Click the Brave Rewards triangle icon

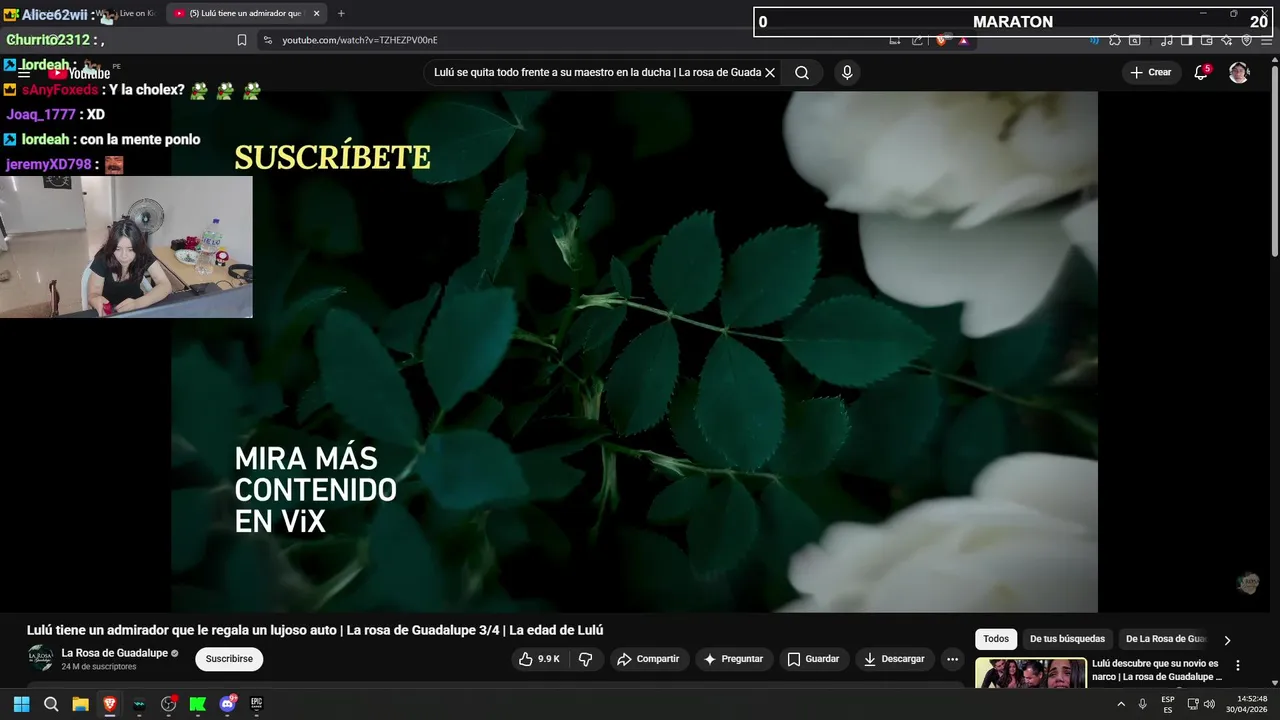[963, 40]
